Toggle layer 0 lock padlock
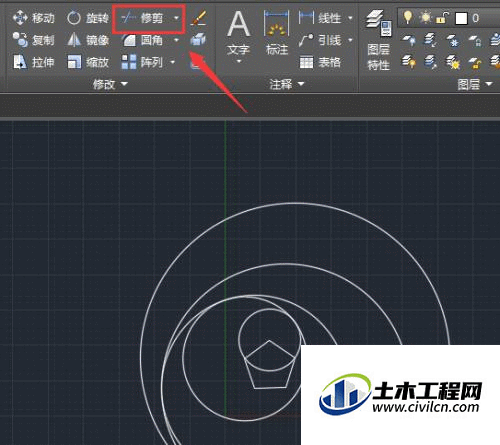The width and height of the screenshot is (500, 445). click(443, 18)
